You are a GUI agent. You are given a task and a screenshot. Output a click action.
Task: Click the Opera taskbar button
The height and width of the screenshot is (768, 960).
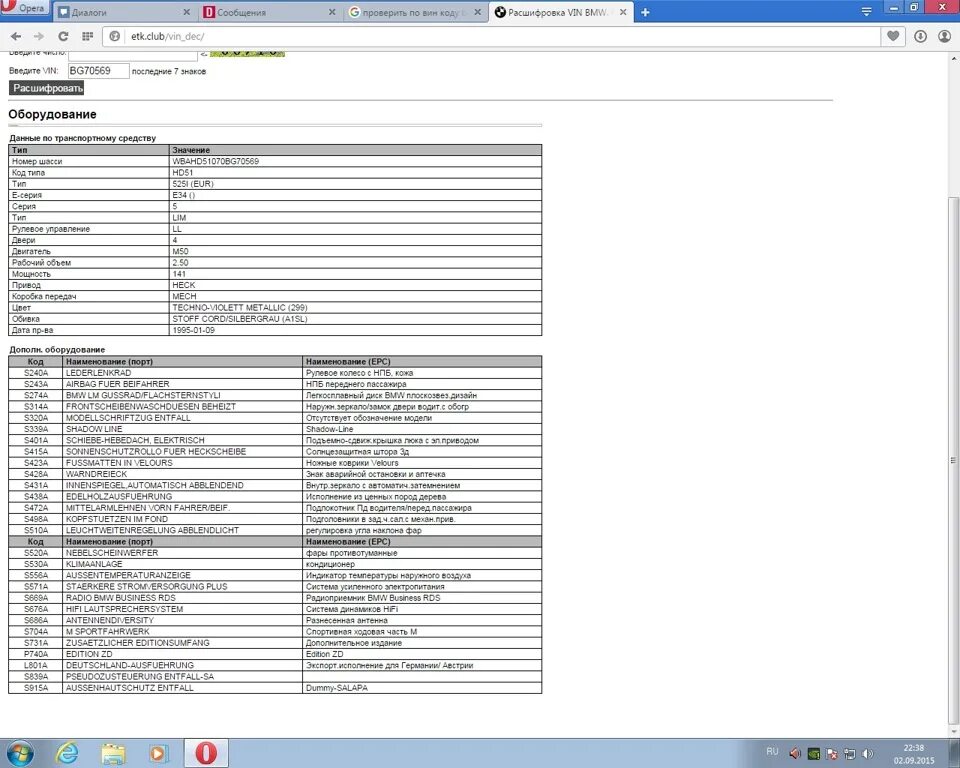tap(206, 753)
